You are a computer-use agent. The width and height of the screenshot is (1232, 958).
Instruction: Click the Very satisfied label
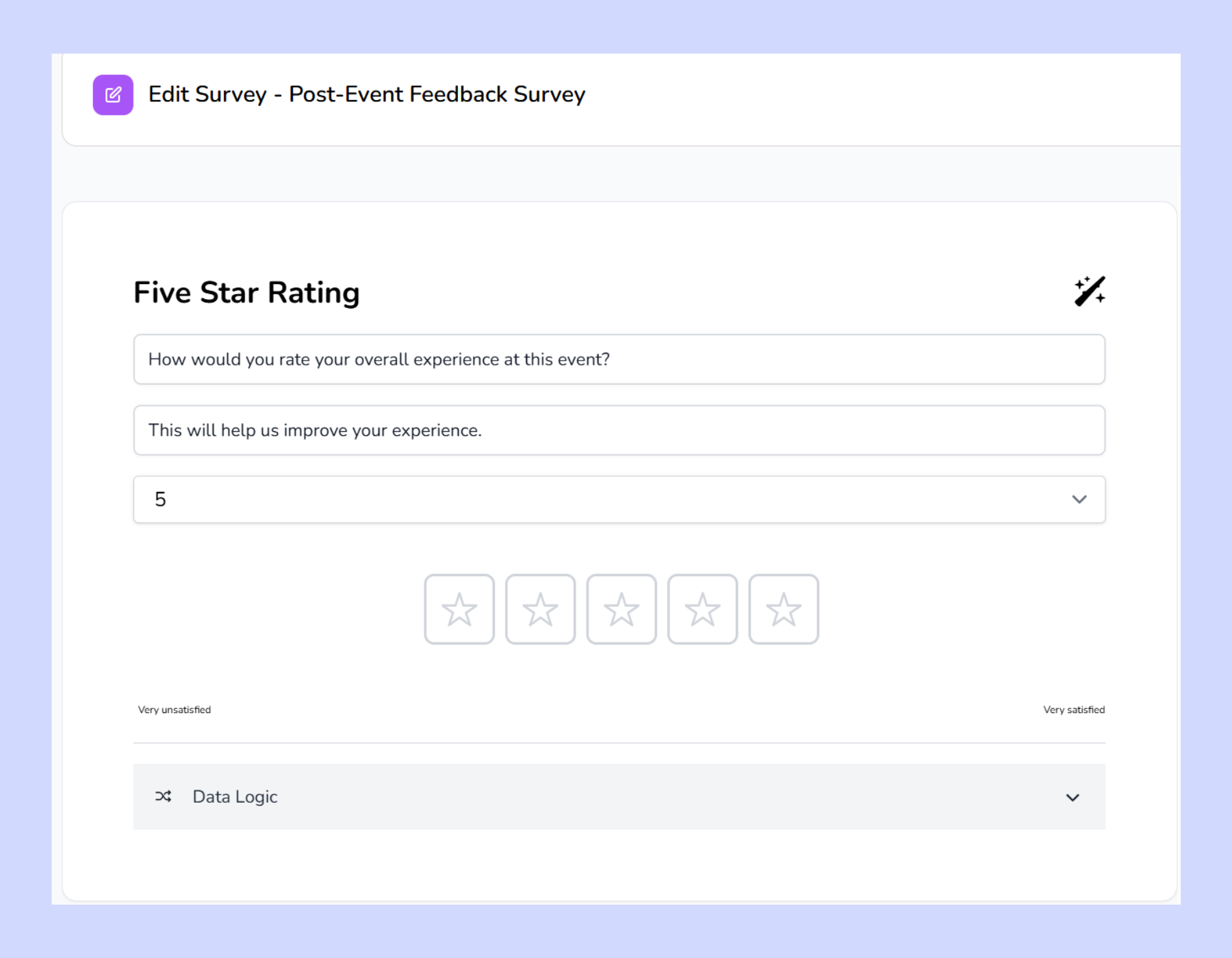1073,710
